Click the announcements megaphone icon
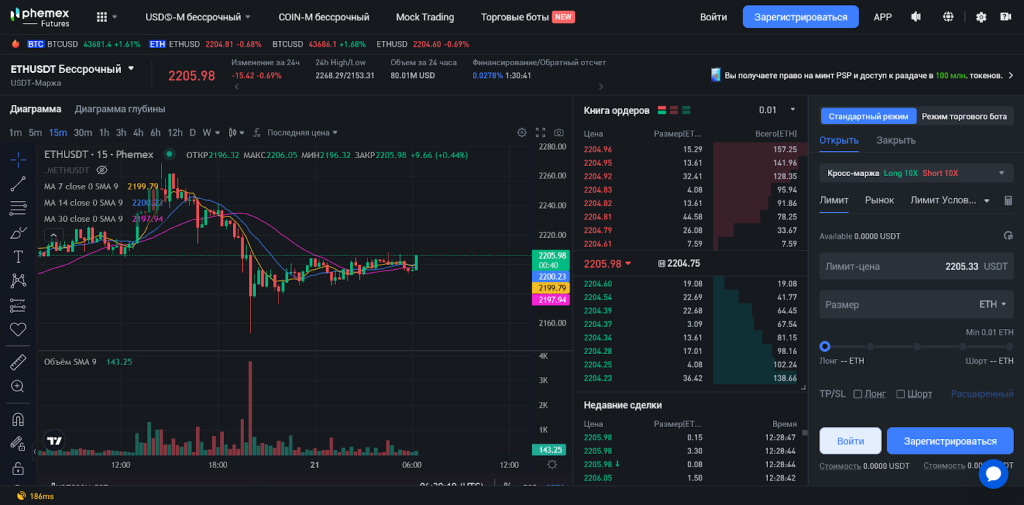Viewport: 1024px width, 505px height. [x=917, y=17]
